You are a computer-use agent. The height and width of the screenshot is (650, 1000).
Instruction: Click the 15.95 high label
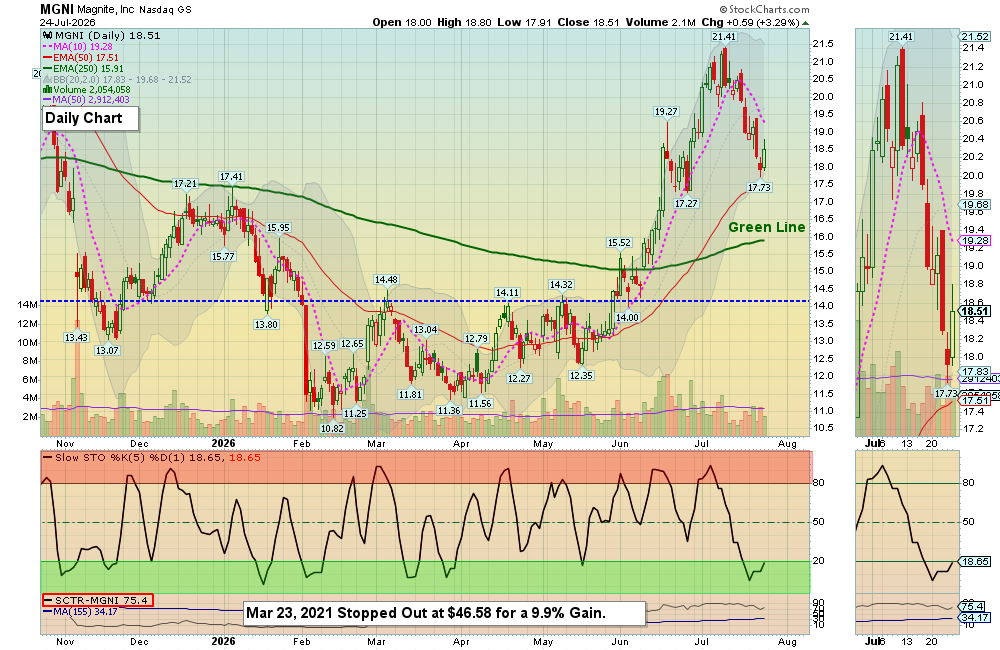coord(278,228)
